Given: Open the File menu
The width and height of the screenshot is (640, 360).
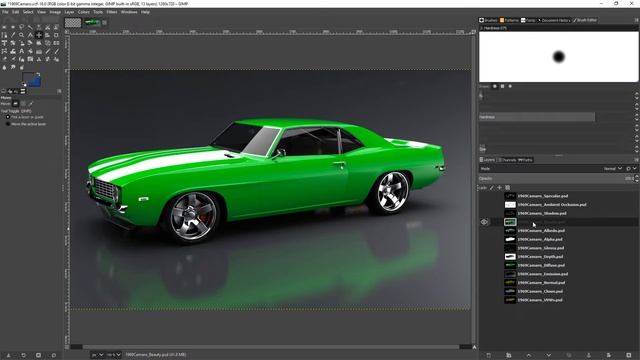Looking at the screenshot, I should pyautogui.click(x=5, y=12).
